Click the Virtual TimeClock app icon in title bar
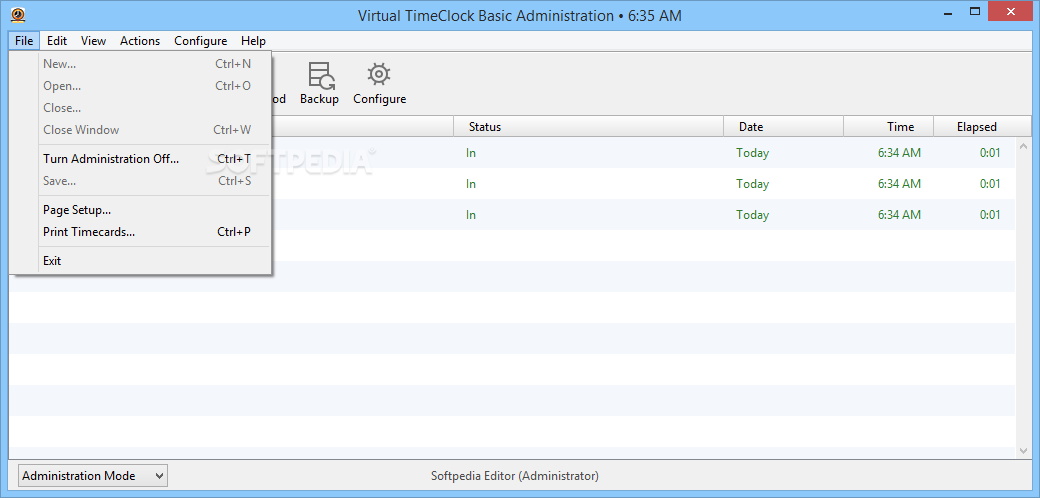 point(19,15)
